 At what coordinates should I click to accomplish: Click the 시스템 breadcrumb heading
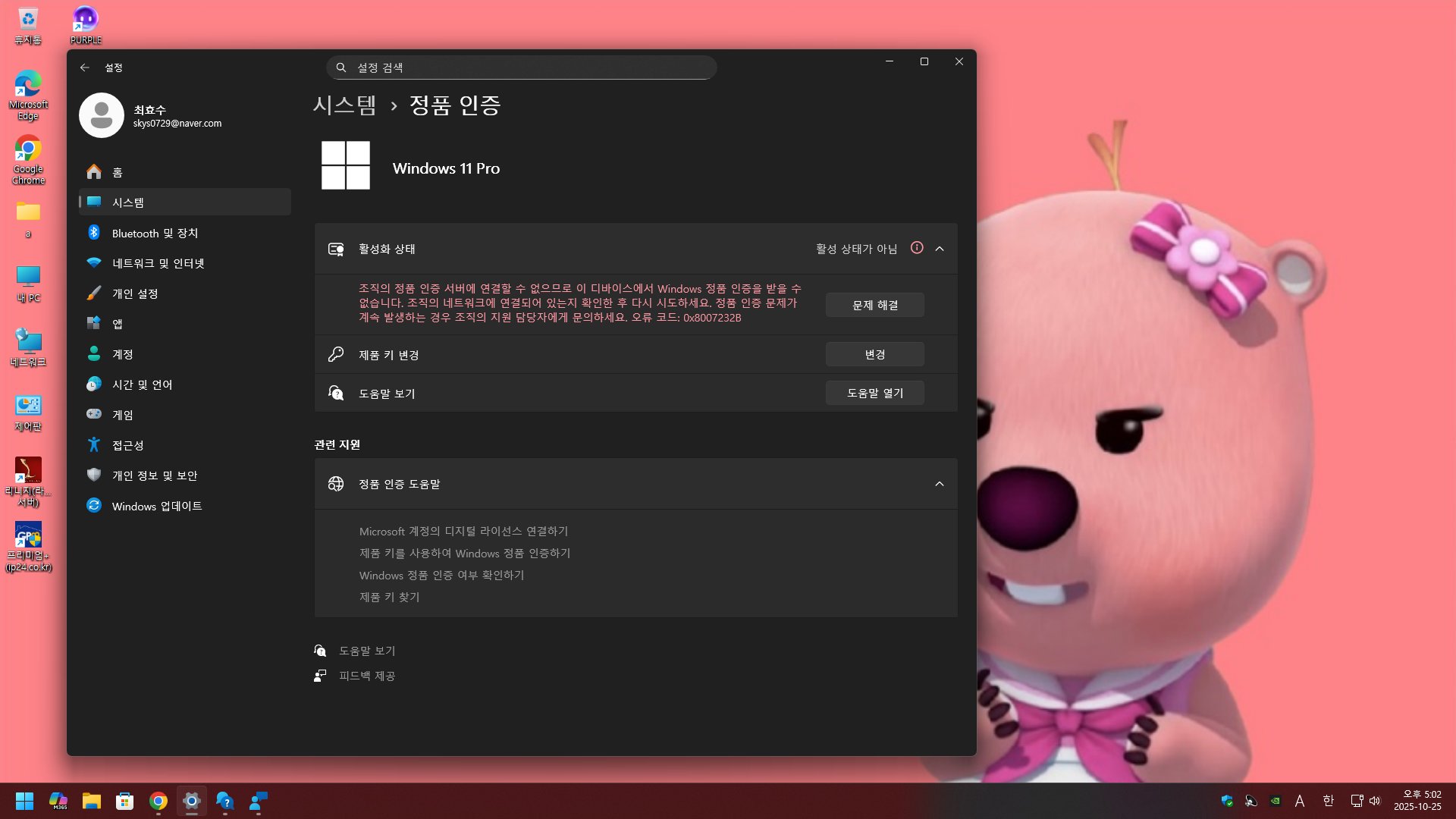[x=345, y=105]
